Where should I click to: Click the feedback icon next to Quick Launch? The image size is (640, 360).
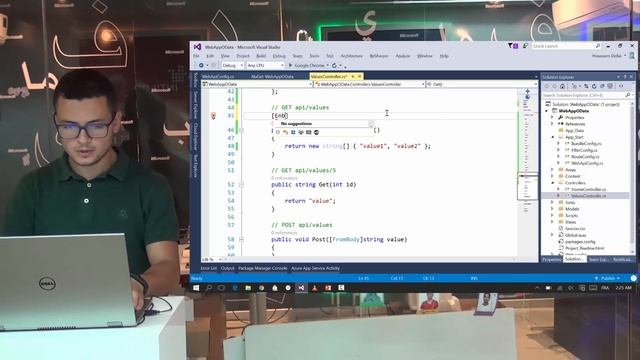coord(525,46)
